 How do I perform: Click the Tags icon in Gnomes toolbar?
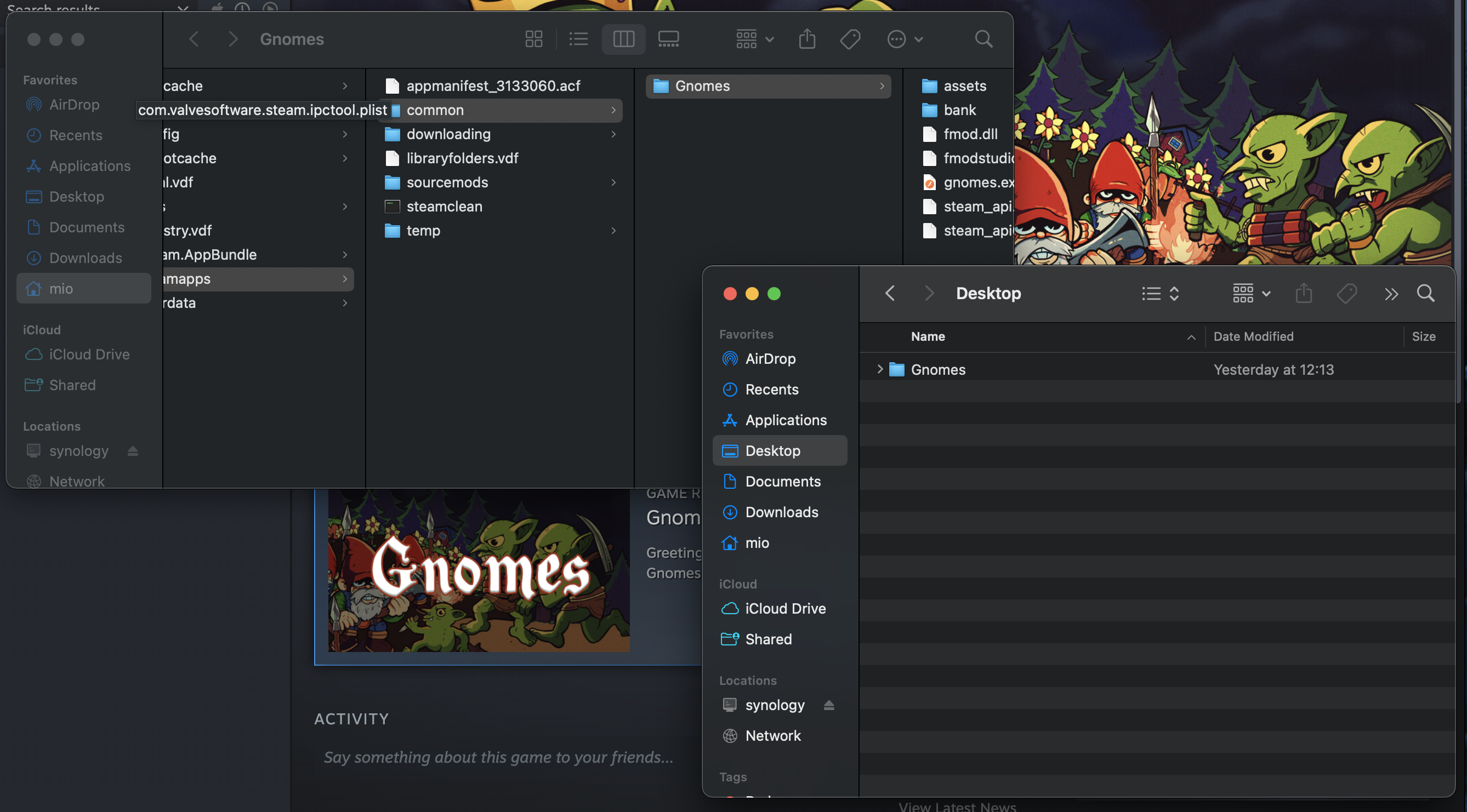[x=850, y=39]
